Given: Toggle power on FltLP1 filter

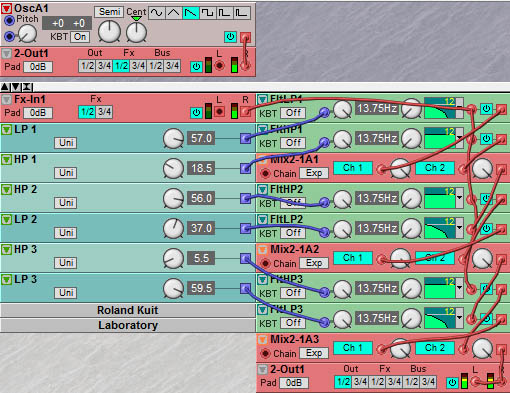Looking at the screenshot, I should point(486,109).
